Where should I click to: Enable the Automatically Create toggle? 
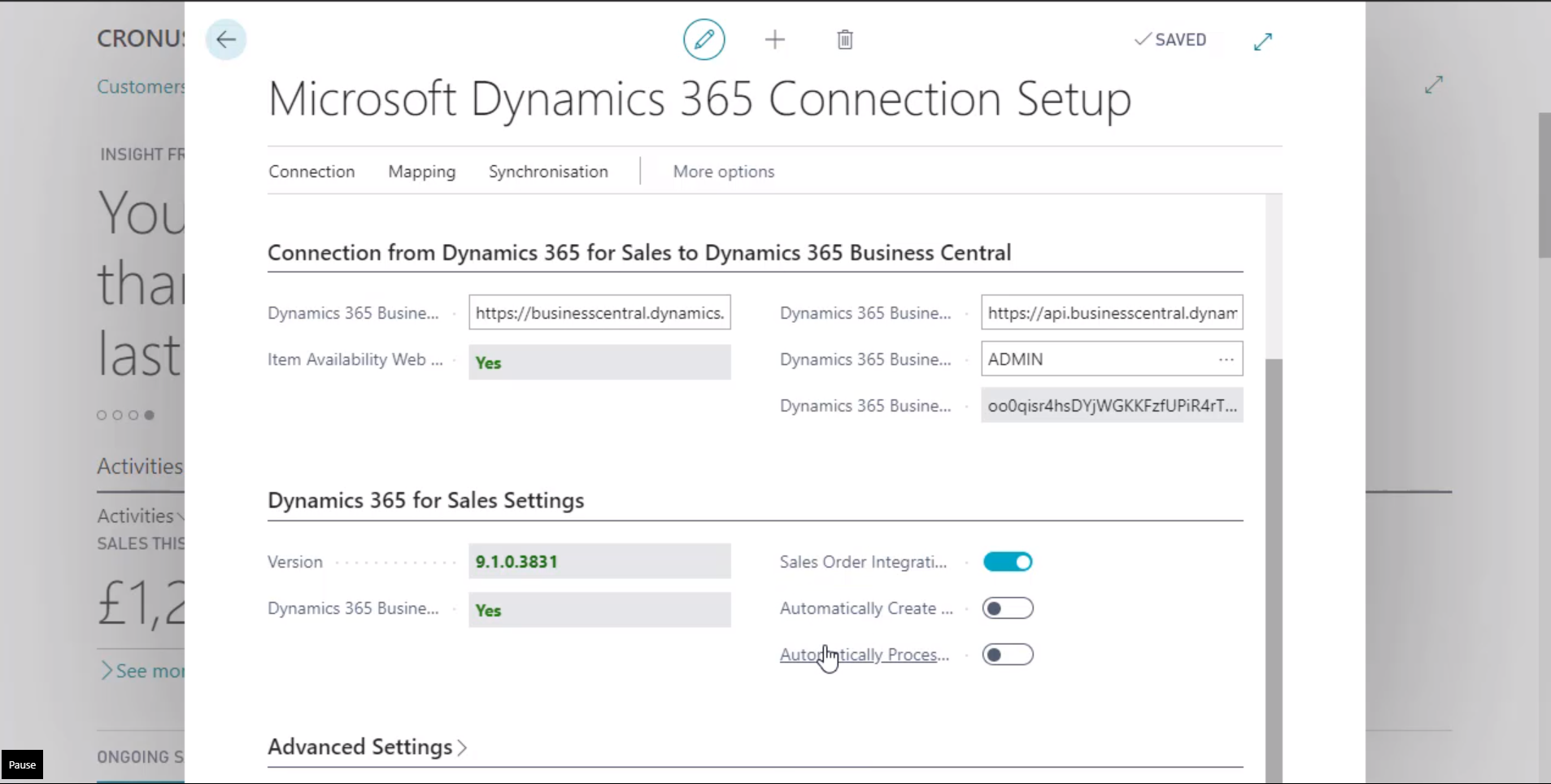[x=1008, y=608]
